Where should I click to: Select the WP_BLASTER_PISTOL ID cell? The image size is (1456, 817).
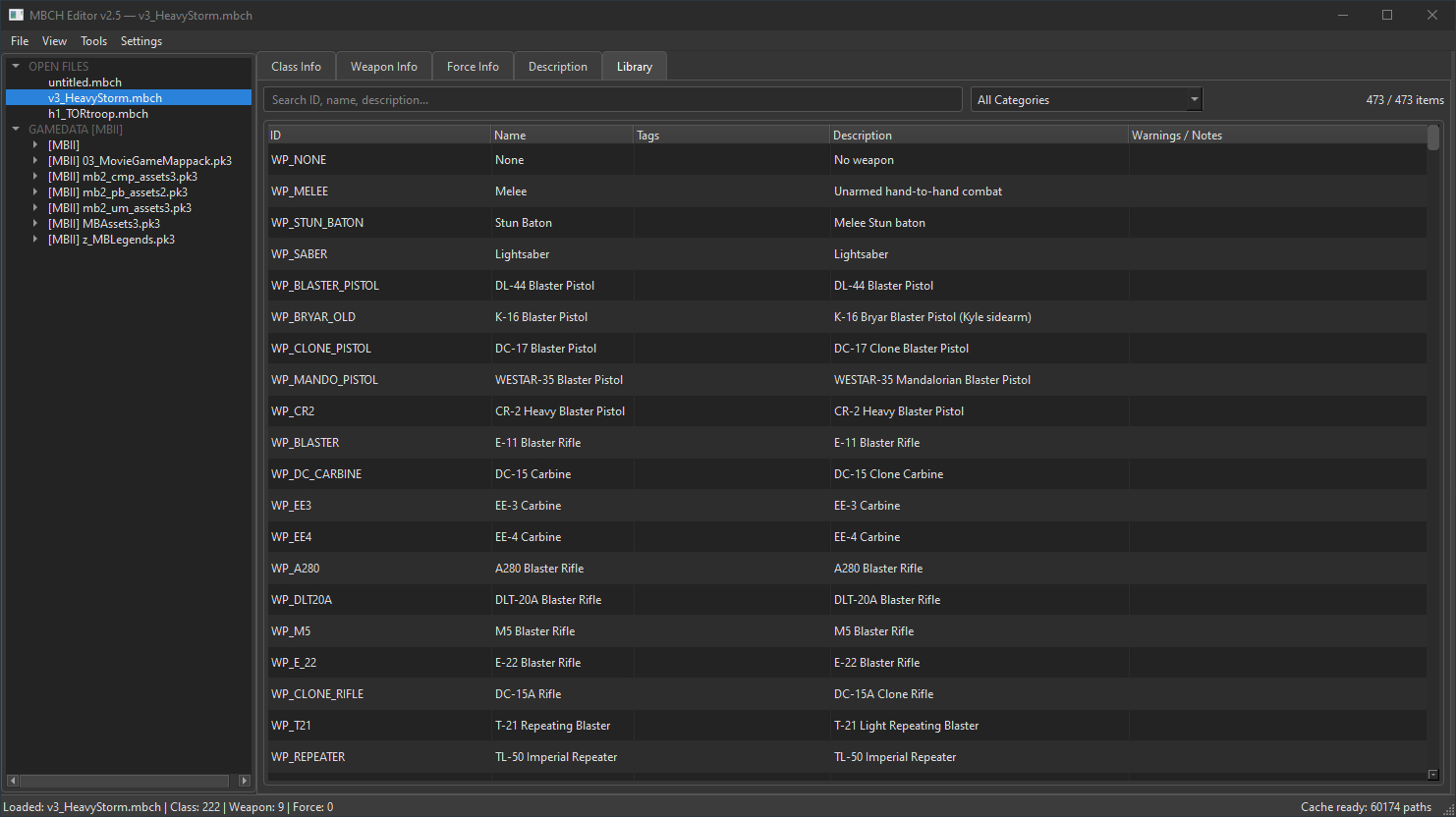pos(379,286)
